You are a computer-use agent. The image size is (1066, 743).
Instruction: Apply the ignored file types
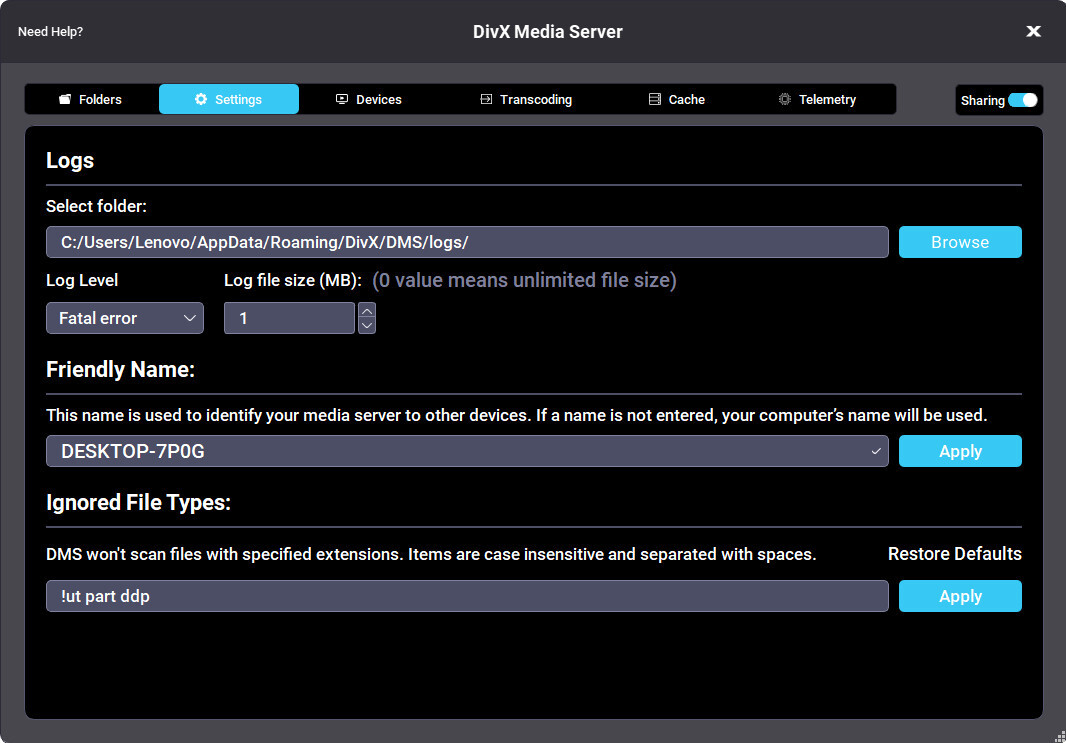click(x=960, y=596)
